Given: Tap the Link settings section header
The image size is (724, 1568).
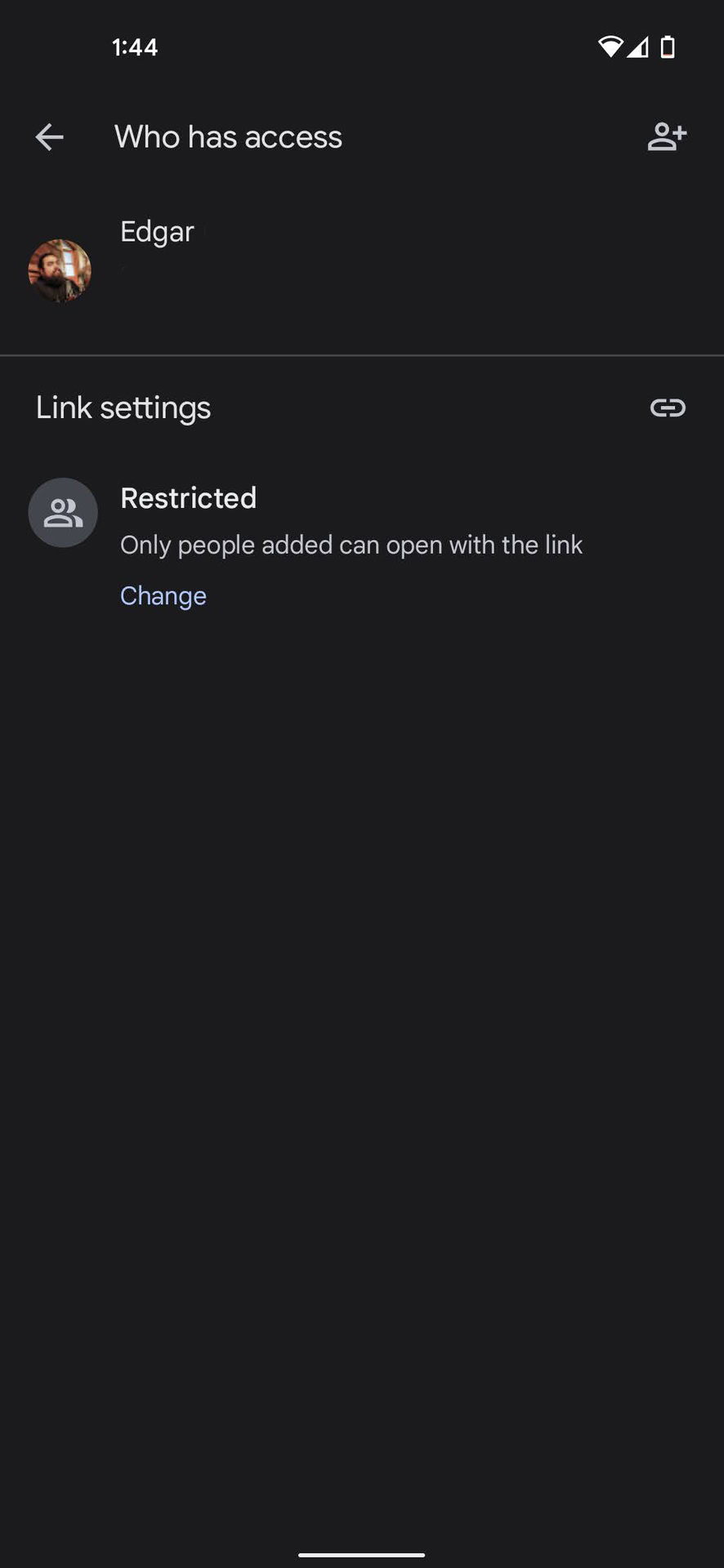Looking at the screenshot, I should point(123,408).
